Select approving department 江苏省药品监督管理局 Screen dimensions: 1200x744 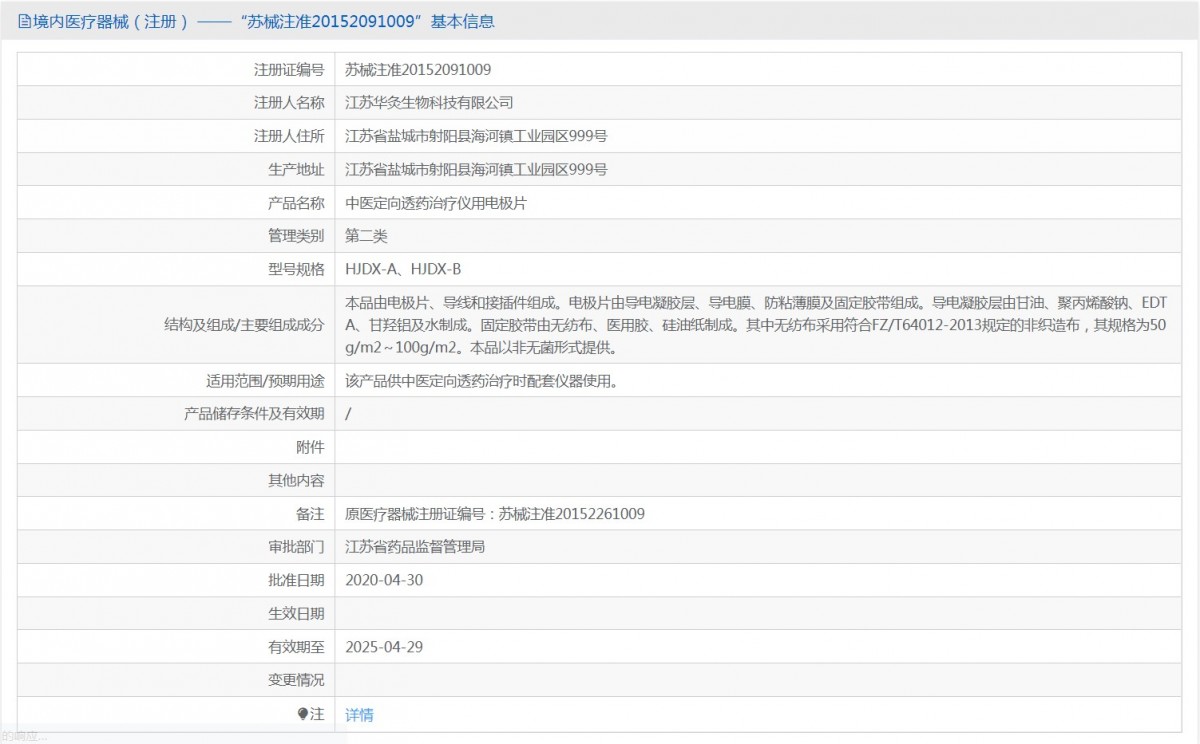pos(415,547)
